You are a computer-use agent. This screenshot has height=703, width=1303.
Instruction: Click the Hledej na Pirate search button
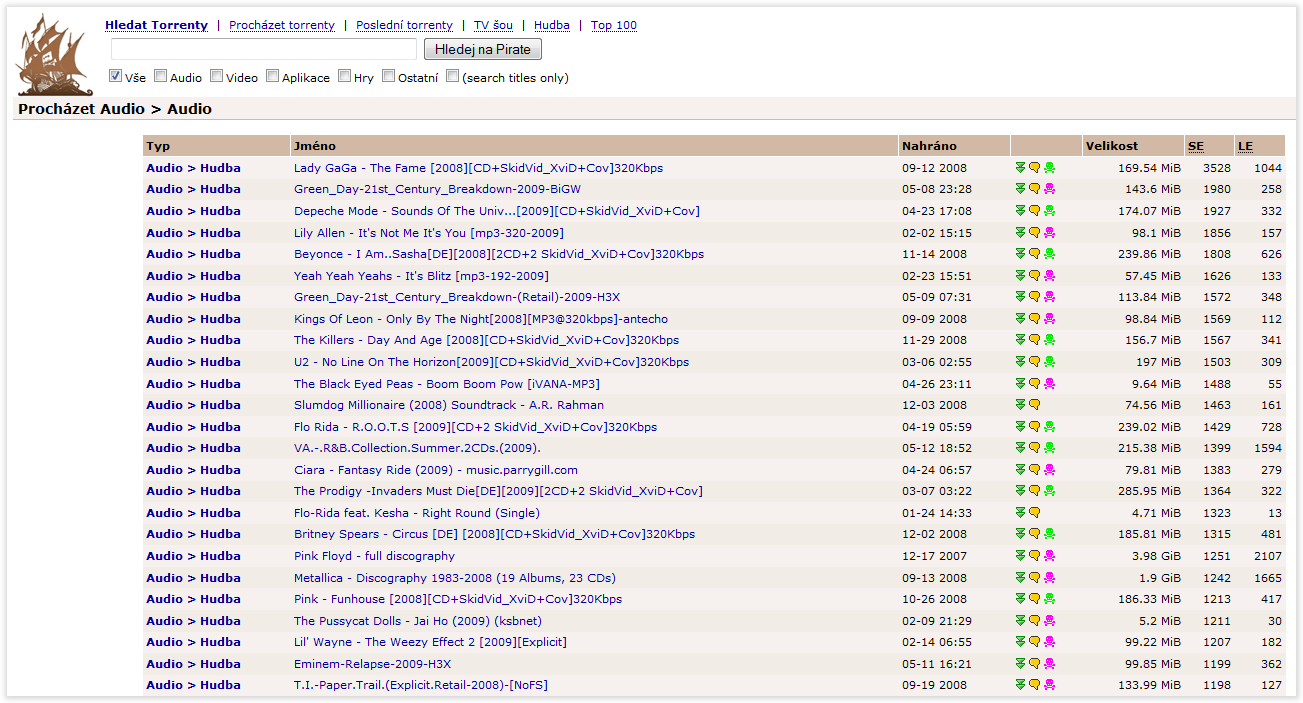click(x=483, y=49)
